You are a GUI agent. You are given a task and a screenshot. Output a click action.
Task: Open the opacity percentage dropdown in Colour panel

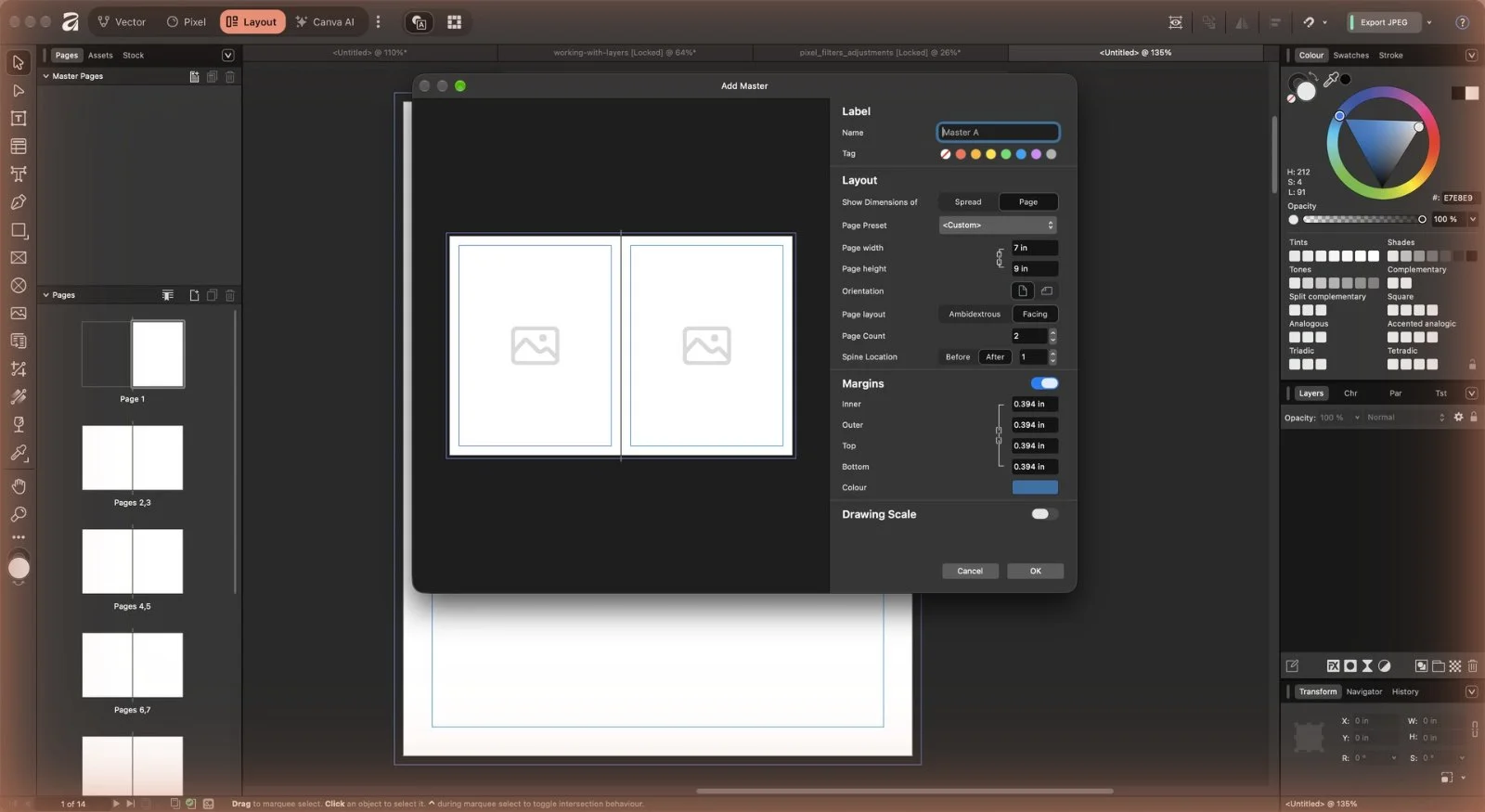pyautogui.click(x=1472, y=219)
